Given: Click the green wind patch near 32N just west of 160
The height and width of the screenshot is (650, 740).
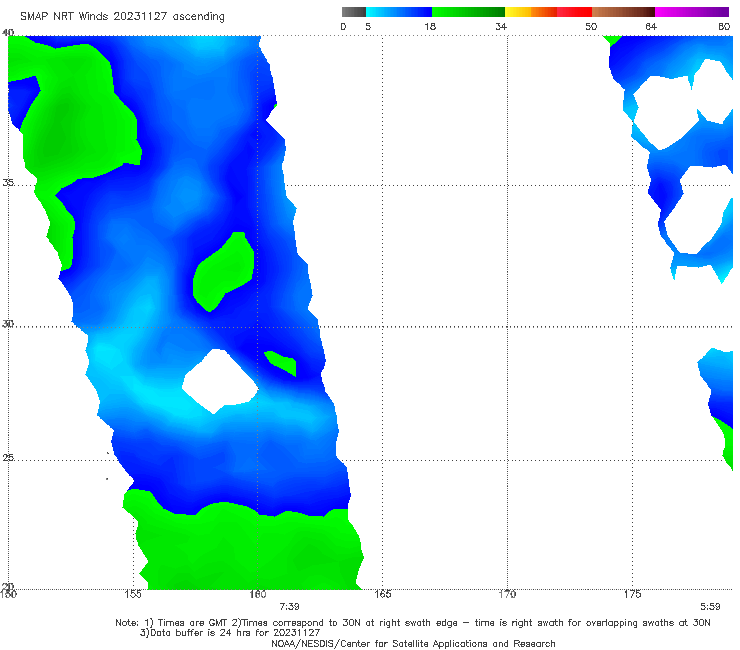Looking at the screenshot, I should (x=224, y=272).
